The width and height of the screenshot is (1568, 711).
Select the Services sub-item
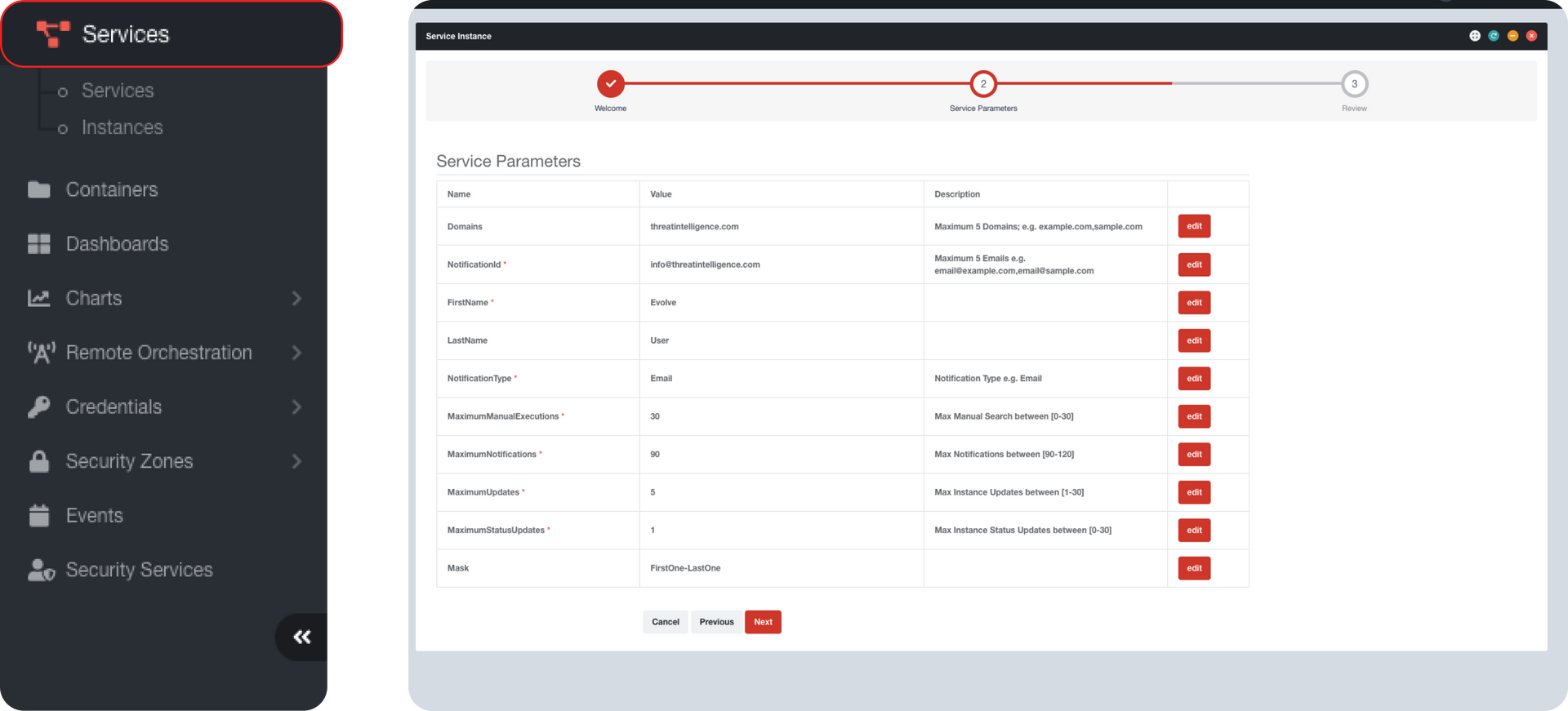(118, 91)
